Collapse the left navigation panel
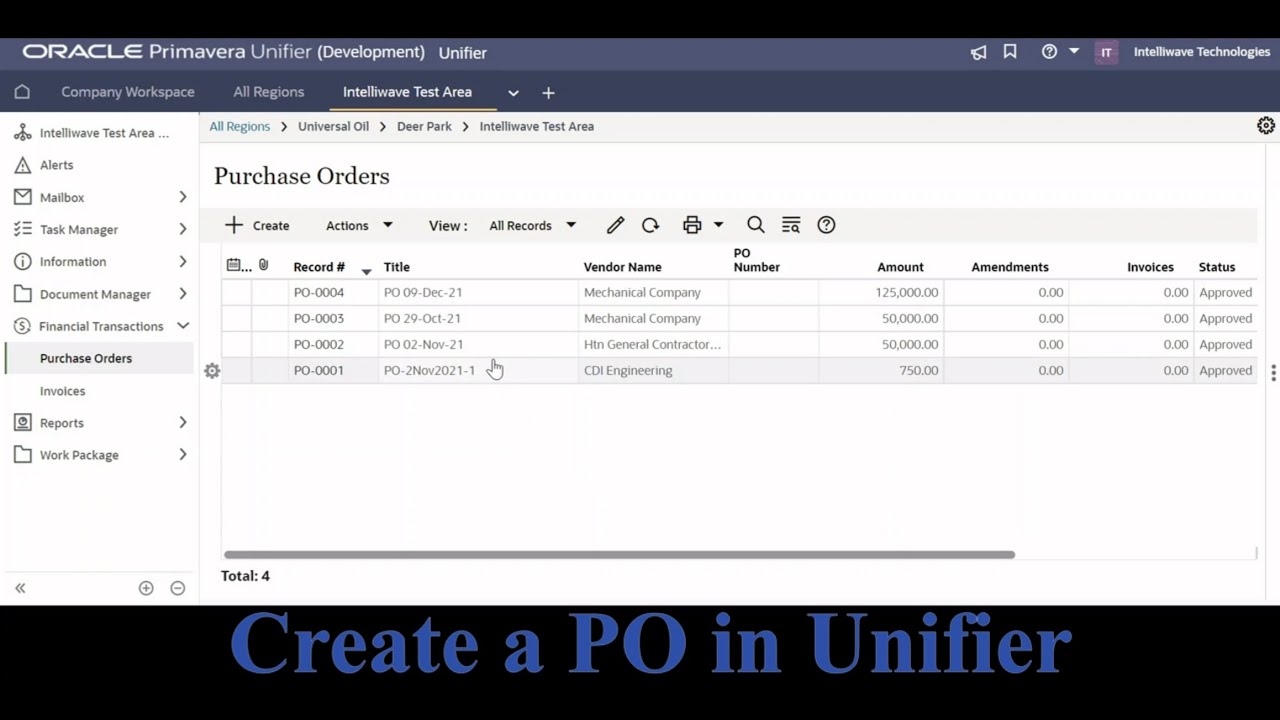This screenshot has height=720, width=1280. (x=20, y=588)
